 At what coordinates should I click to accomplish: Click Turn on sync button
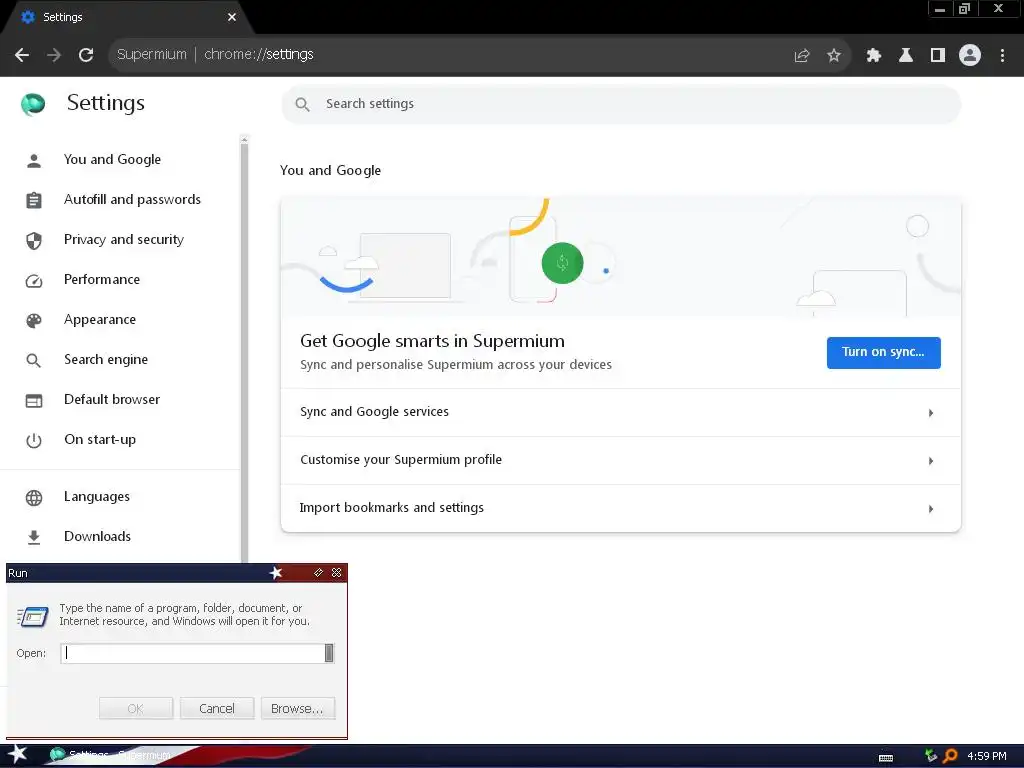pos(883,353)
